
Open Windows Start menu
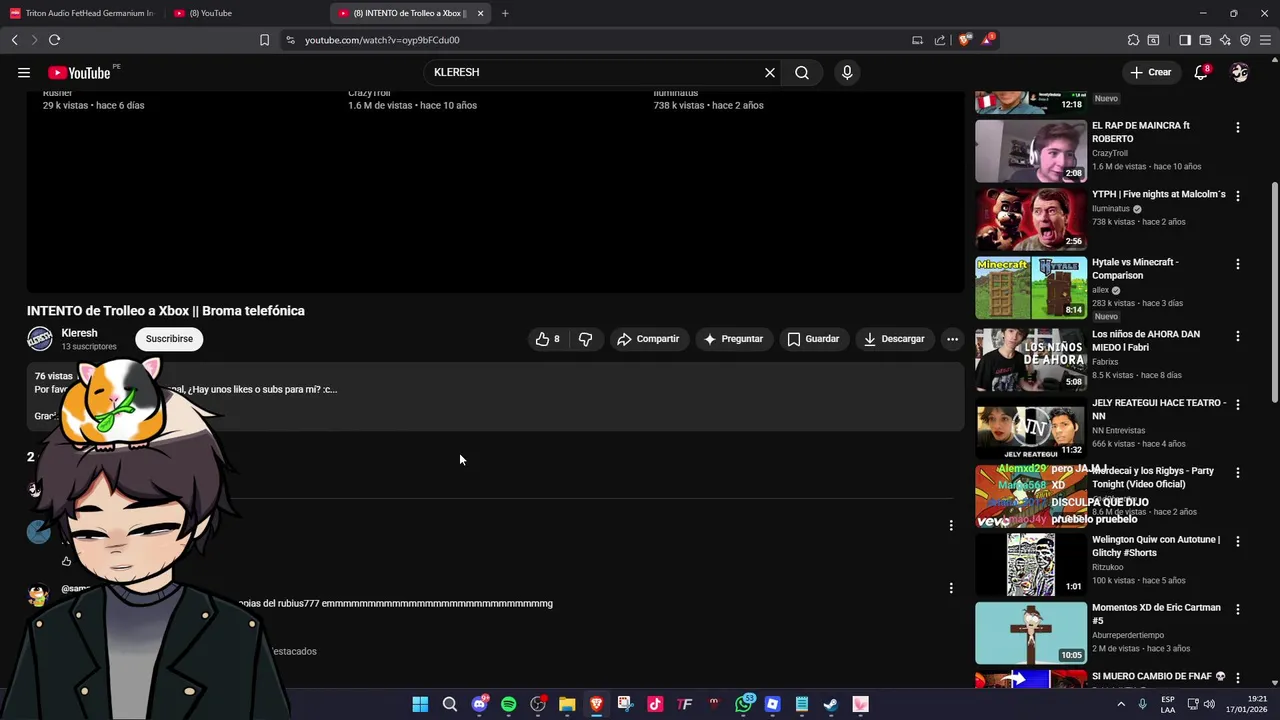pos(420,704)
